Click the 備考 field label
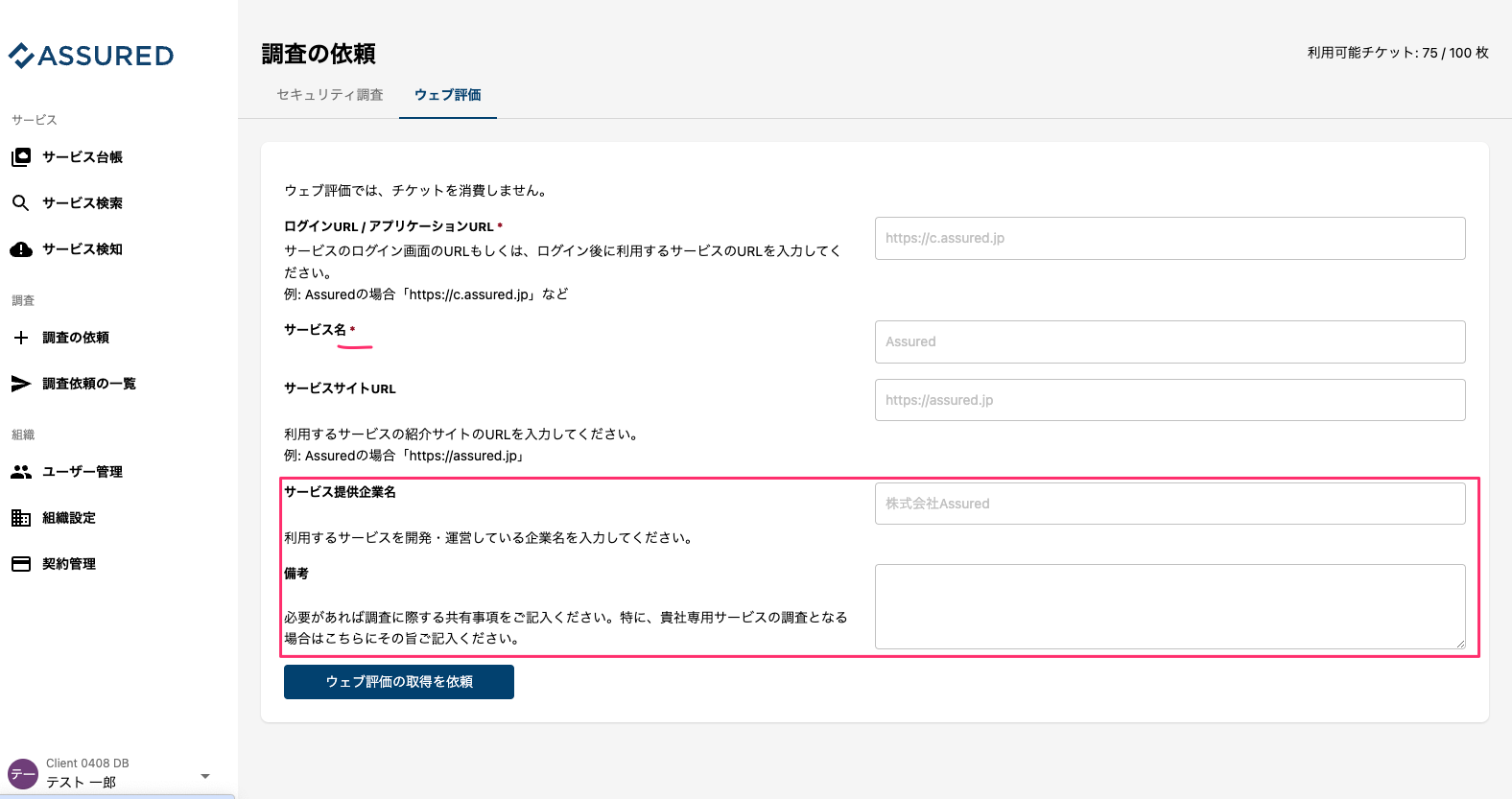The width and height of the screenshot is (1512, 799). [296, 574]
